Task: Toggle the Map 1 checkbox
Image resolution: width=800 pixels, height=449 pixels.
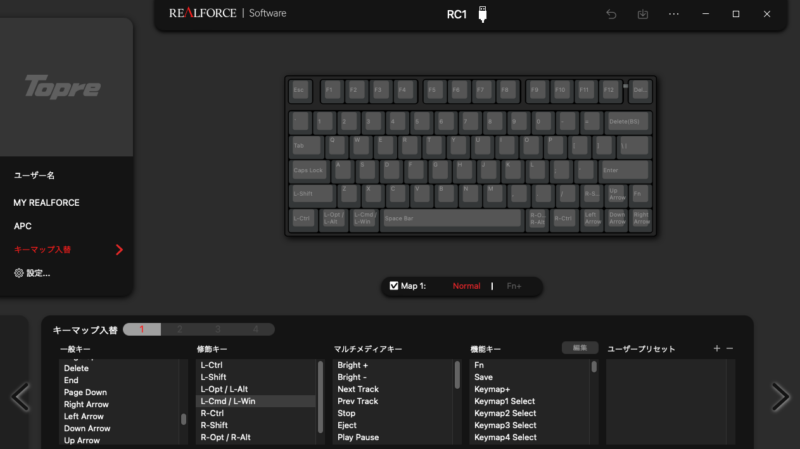Action: point(394,286)
